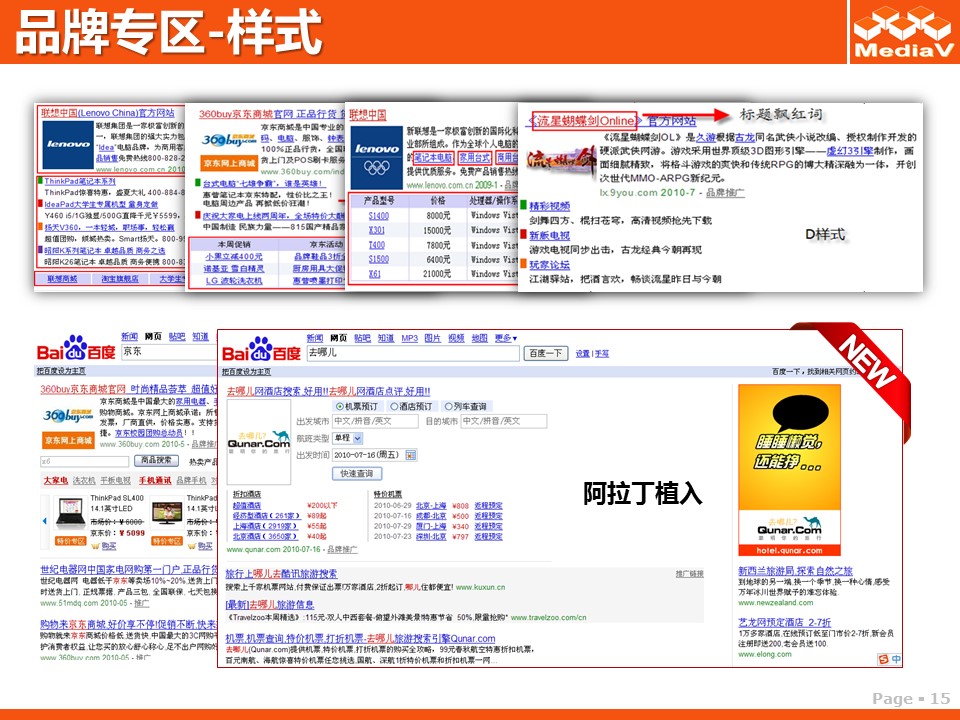This screenshot has height=720, width=960.
Task: Select the 机票预订 radio button
Action: [x=340, y=407]
